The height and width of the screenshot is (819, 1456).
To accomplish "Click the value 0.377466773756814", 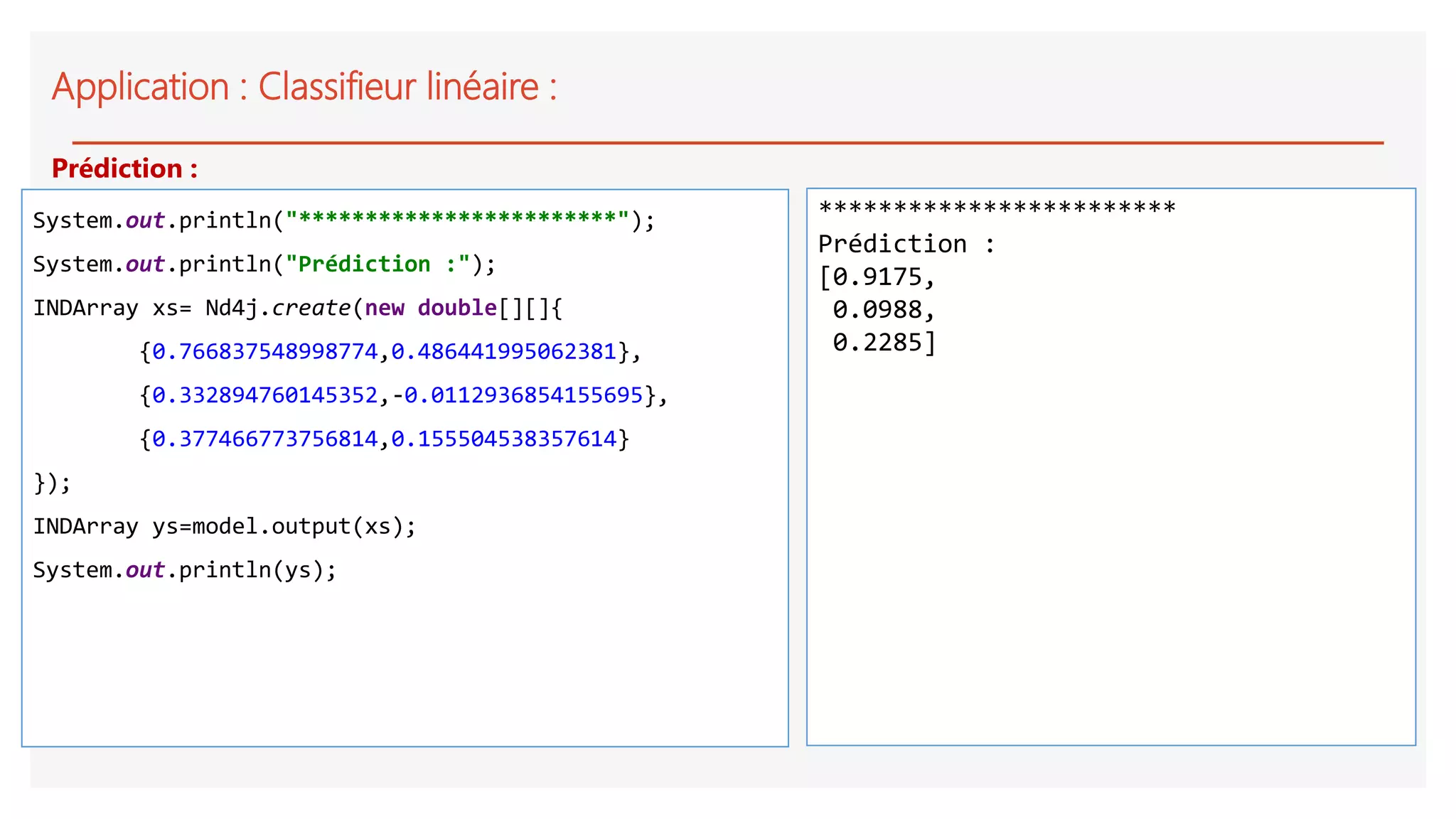I will click(x=265, y=439).
